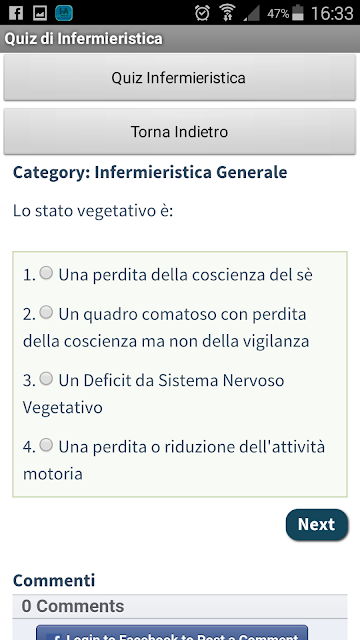Tap the image notification icon in status bar

point(40,13)
